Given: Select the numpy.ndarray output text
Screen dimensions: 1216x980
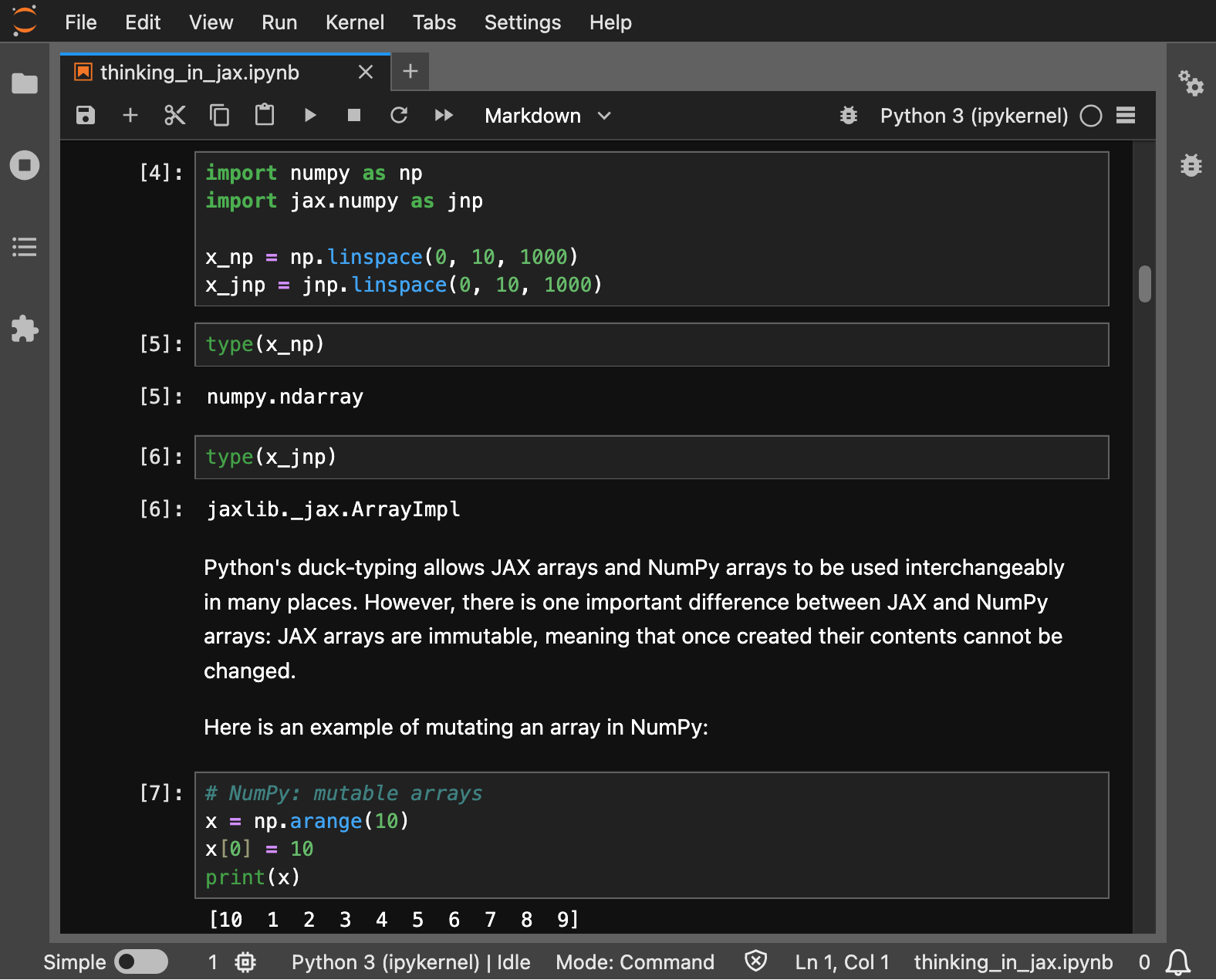Looking at the screenshot, I should point(285,397).
